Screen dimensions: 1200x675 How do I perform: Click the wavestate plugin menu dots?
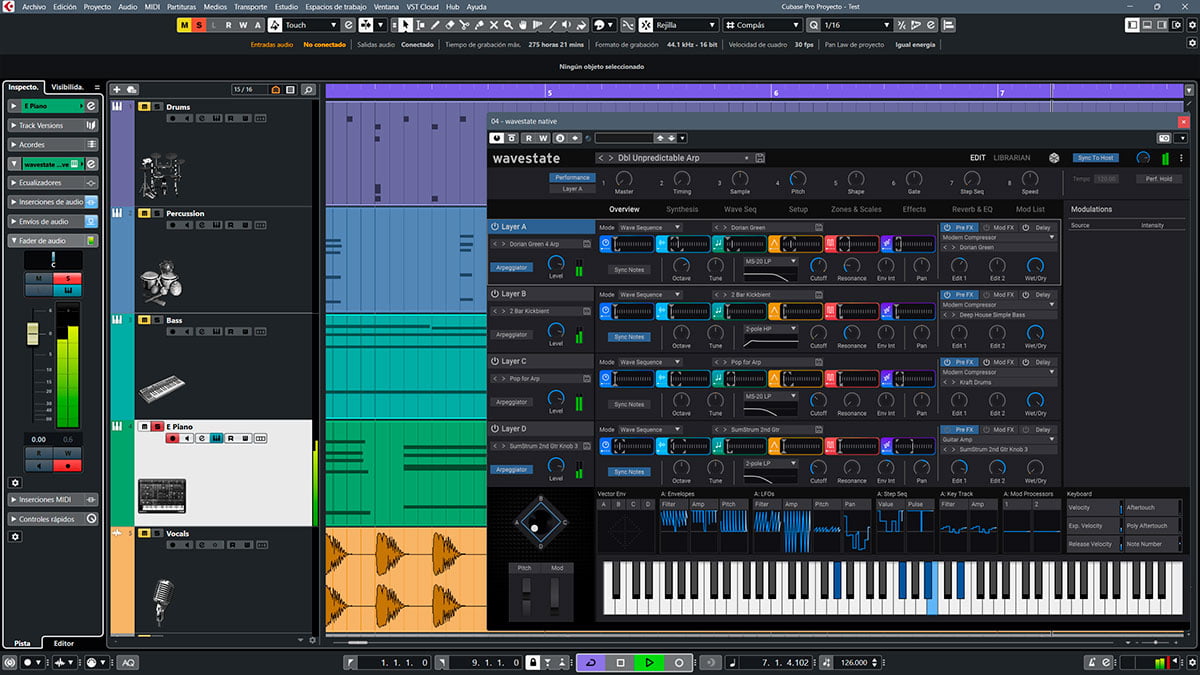coord(1181,158)
